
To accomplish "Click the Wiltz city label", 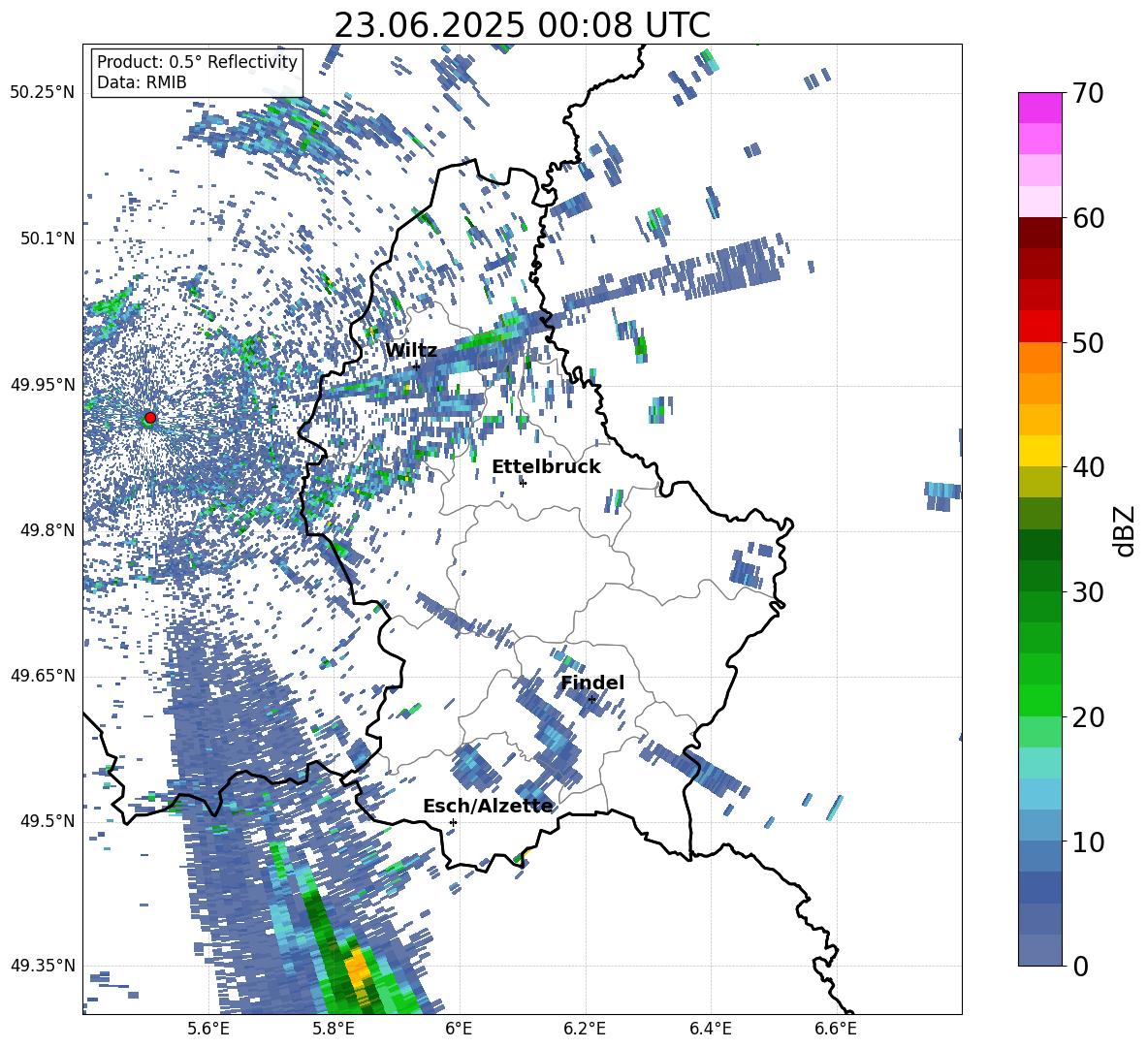I will point(411,350).
